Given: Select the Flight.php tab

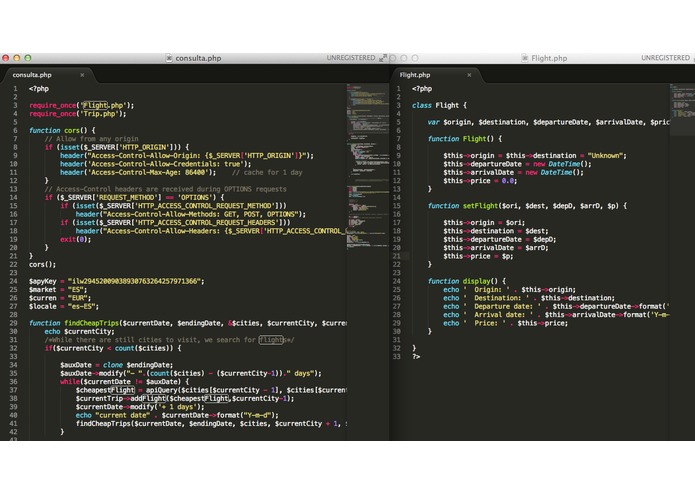Looking at the screenshot, I should tap(435, 75).
